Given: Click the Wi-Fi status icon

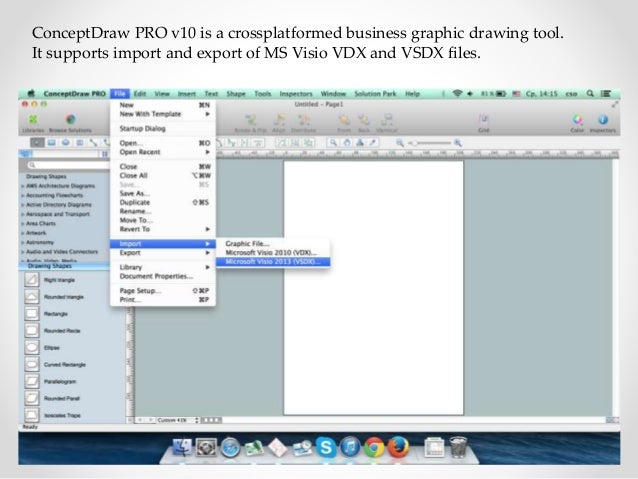Looking at the screenshot, I should click(x=457, y=94).
